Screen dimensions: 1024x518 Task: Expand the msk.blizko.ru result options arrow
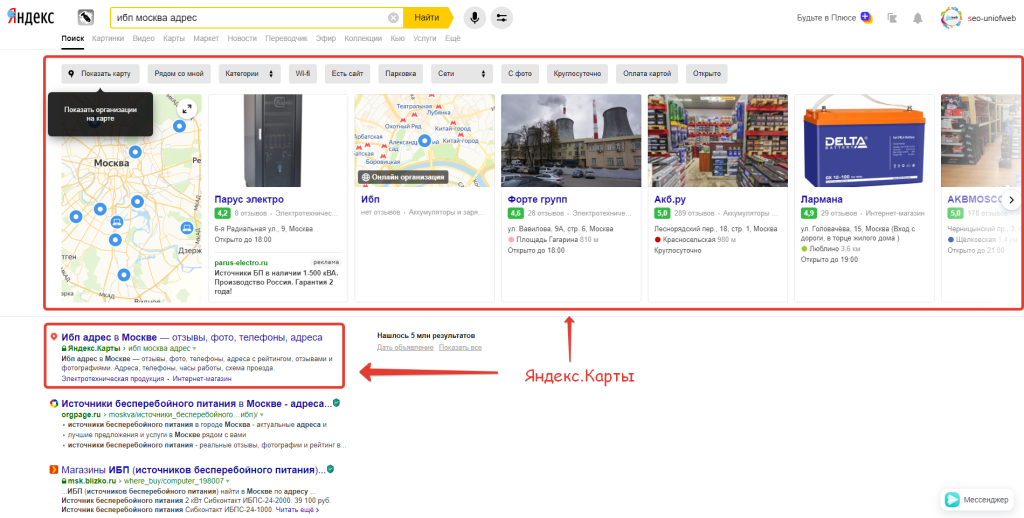[228, 481]
